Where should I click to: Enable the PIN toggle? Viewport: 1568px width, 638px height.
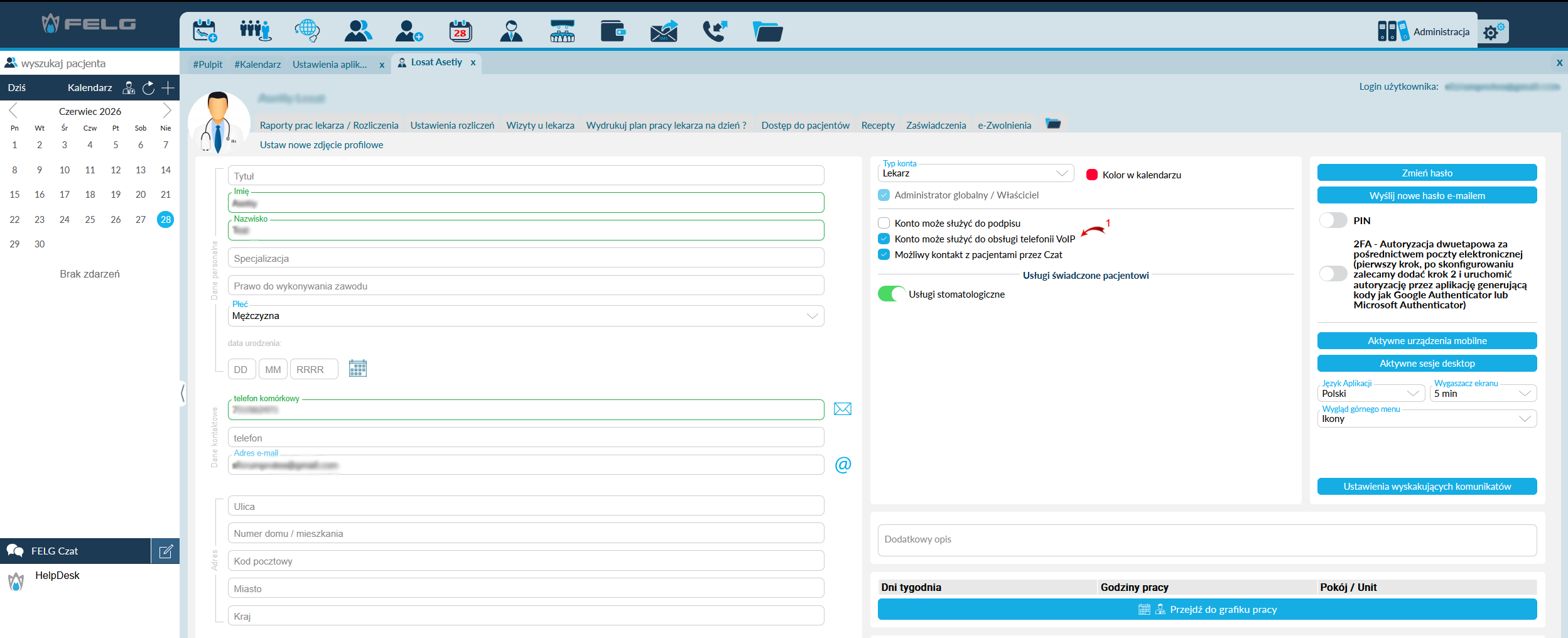1333,220
